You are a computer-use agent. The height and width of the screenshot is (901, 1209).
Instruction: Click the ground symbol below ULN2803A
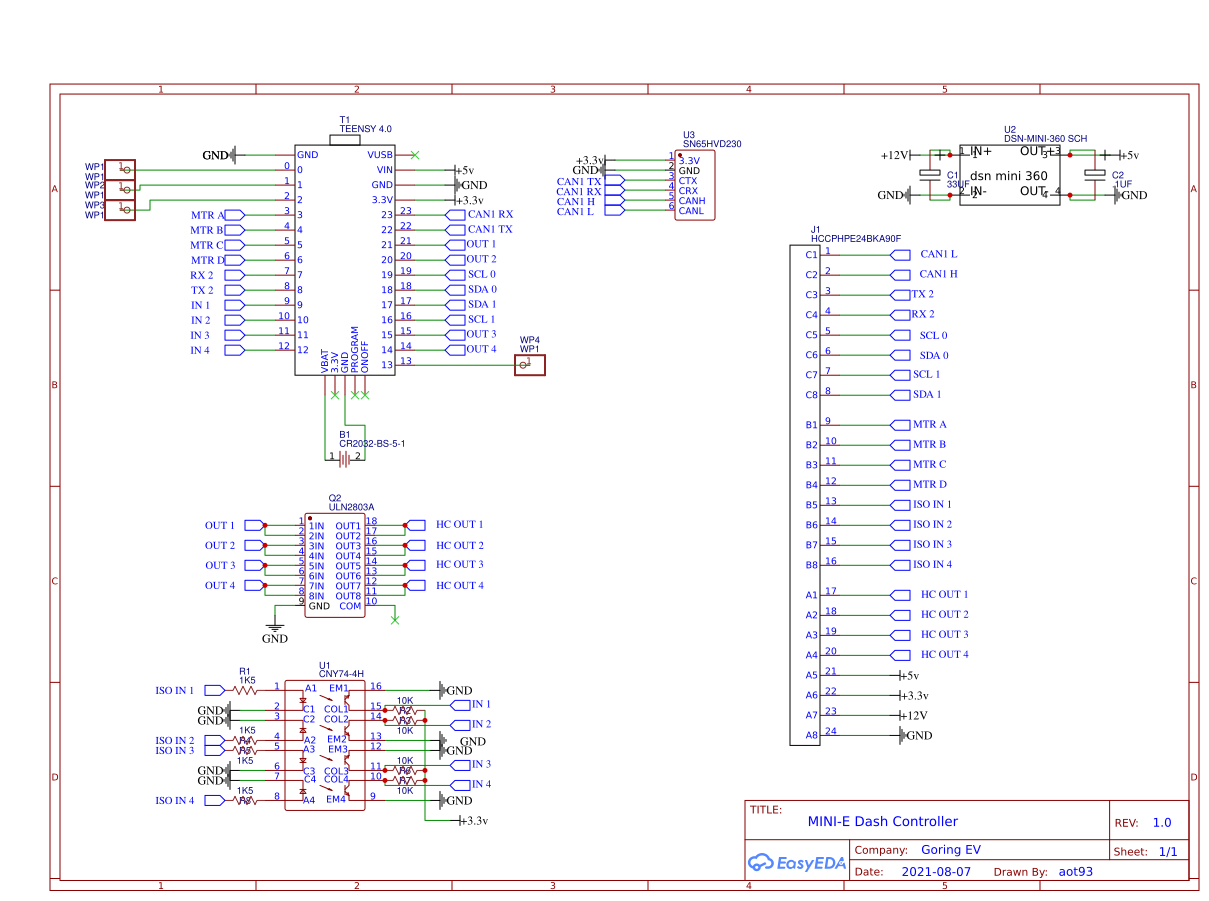(x=274, y=629)
